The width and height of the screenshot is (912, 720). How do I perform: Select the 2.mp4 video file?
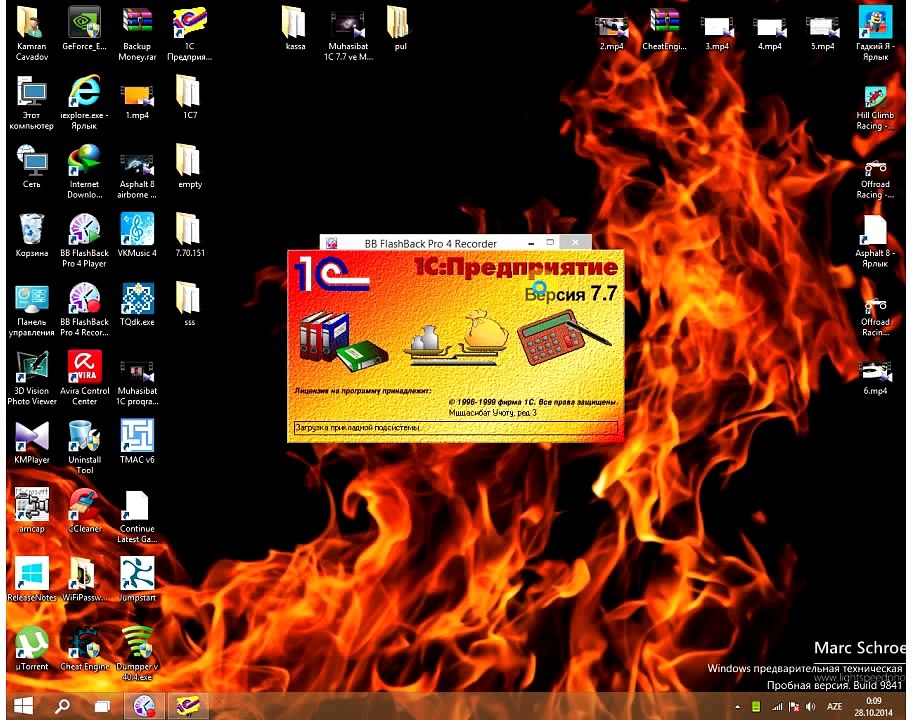coord(611,33)
